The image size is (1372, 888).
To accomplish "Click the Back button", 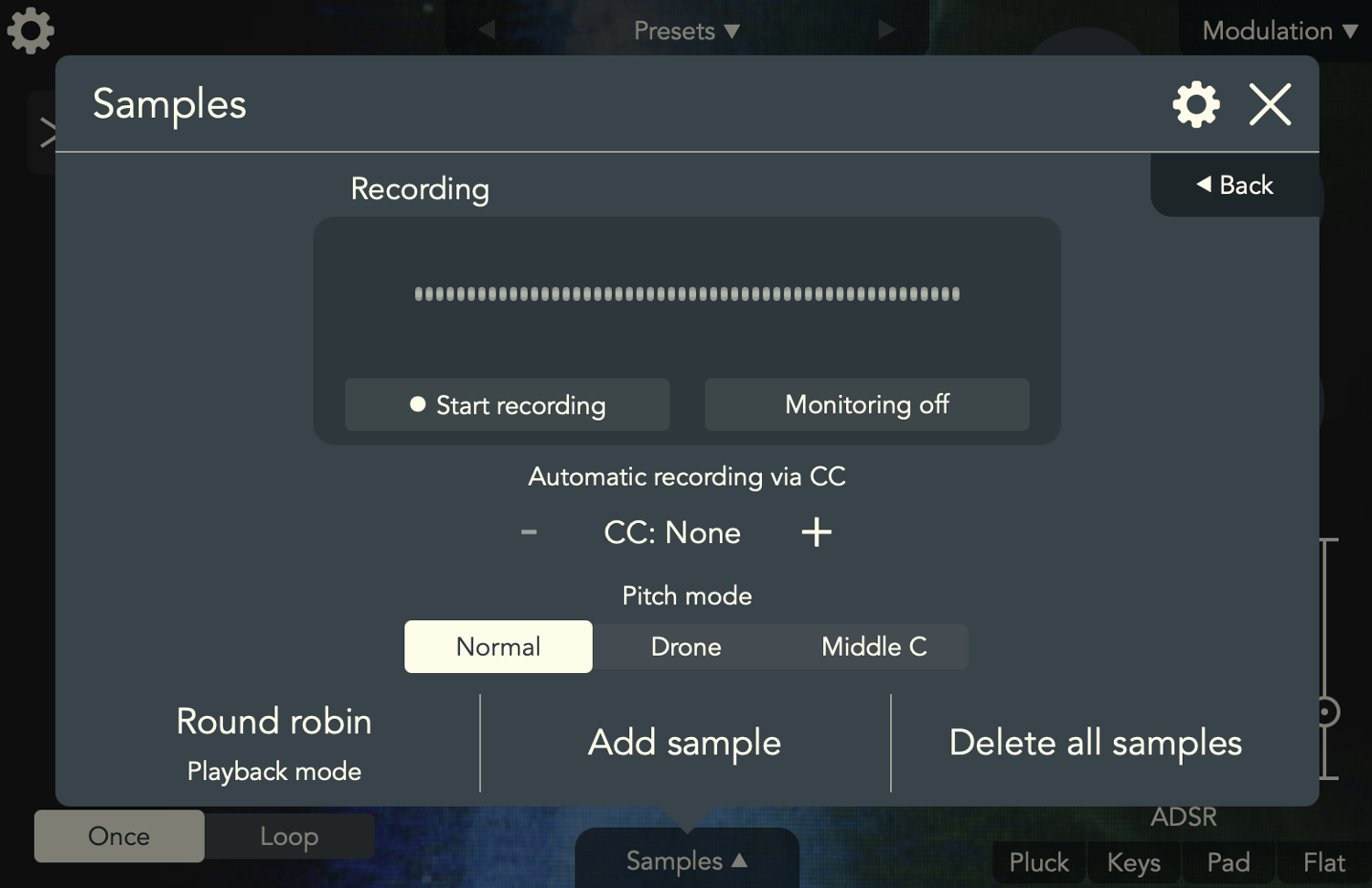I will pyautogui.click(x=1235, y=185).
